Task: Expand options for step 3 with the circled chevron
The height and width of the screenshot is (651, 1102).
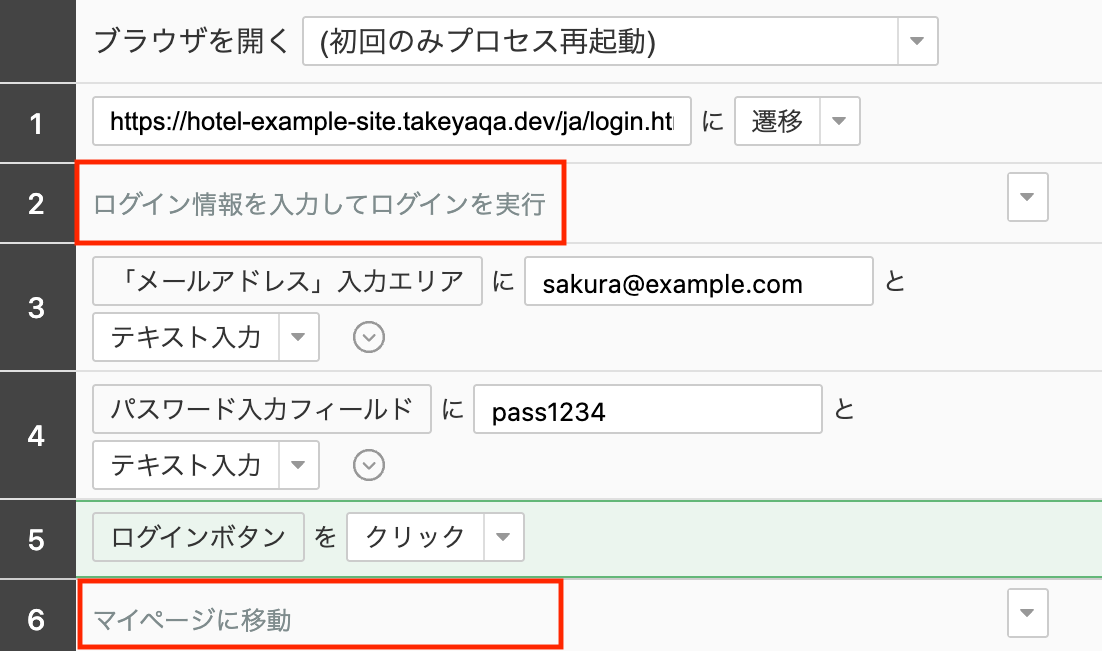Action: click(x=369, y=338)
